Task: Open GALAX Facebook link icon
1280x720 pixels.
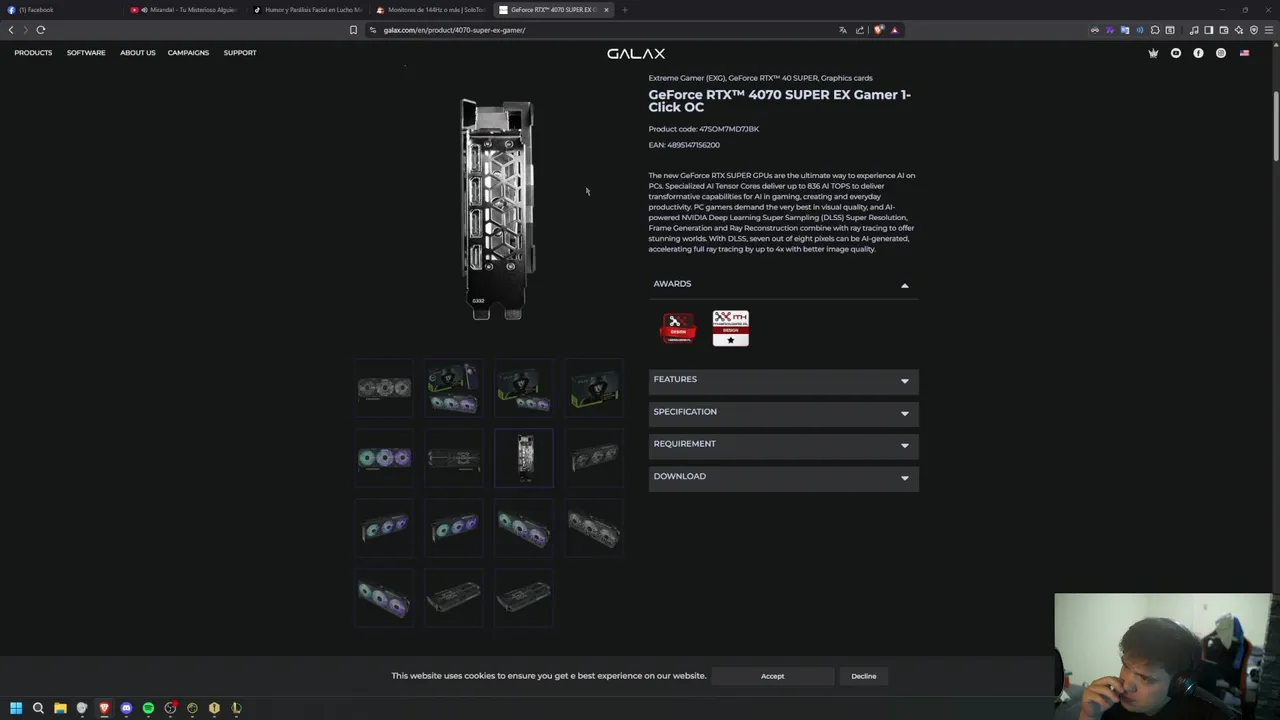Action: click(x=1198, y=53)
